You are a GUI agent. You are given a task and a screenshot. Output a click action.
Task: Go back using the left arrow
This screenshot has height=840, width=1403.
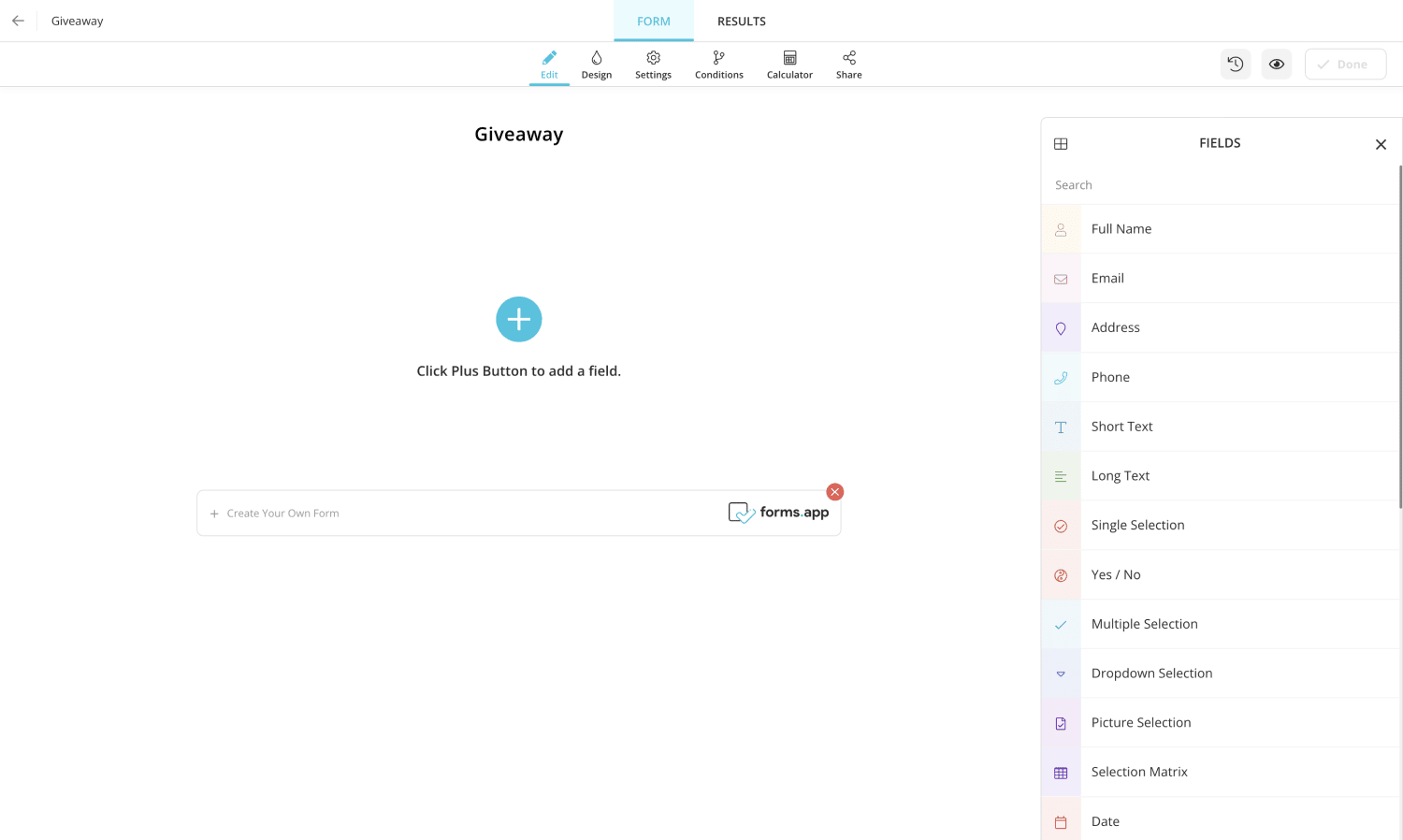[18, 21]
